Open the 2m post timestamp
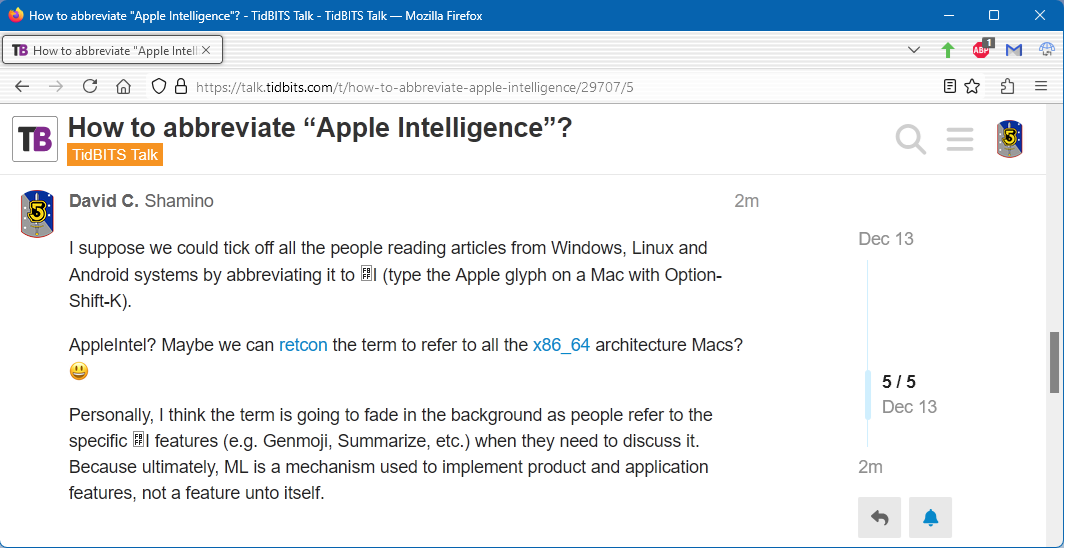This screenshot has width=1065, height=548. (746, 201)
